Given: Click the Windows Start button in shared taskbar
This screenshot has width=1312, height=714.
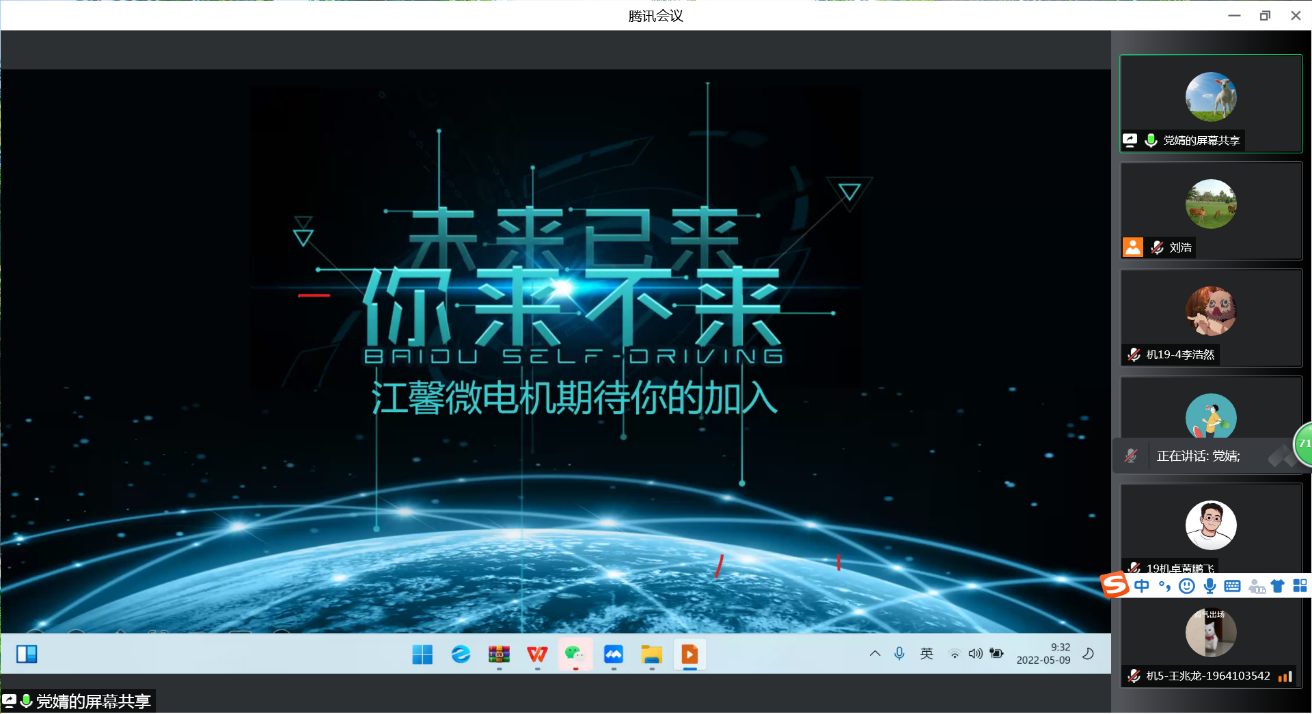Looking at the screenshot, I should pyautogui.click(x=423, y=654).
